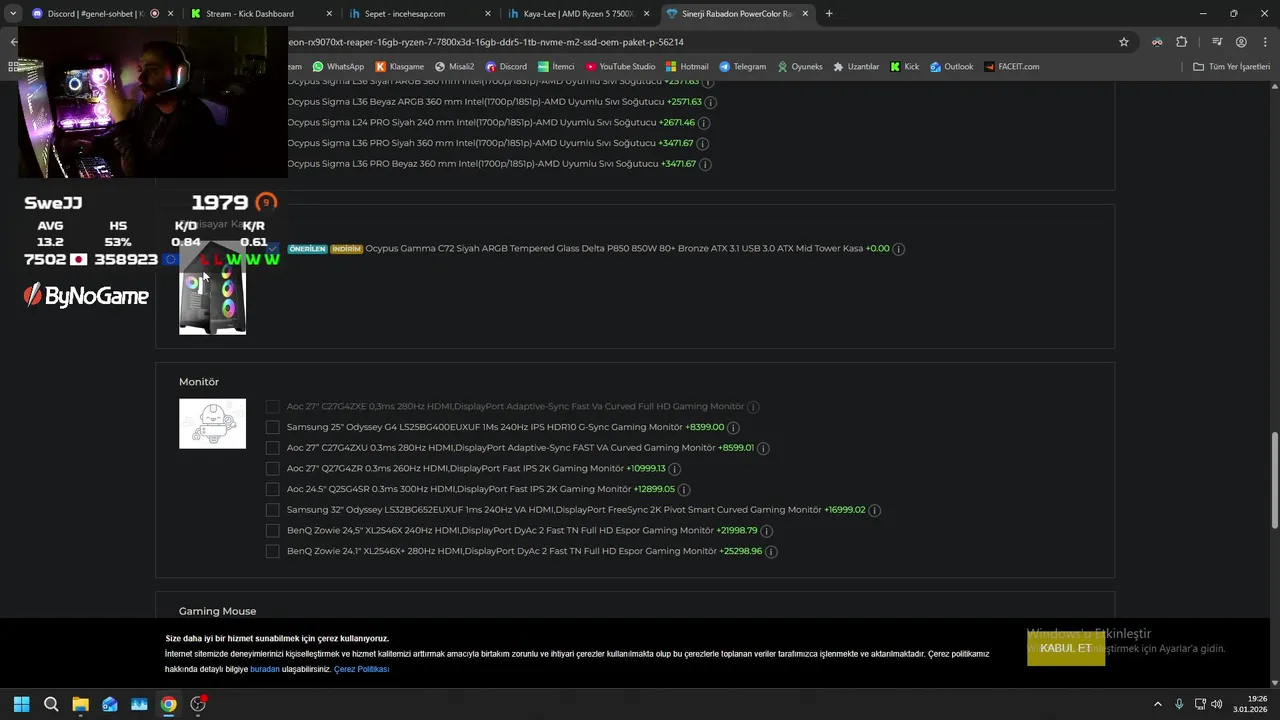
Task: Open Windows Start menu
Action: (x=21, y=704)
